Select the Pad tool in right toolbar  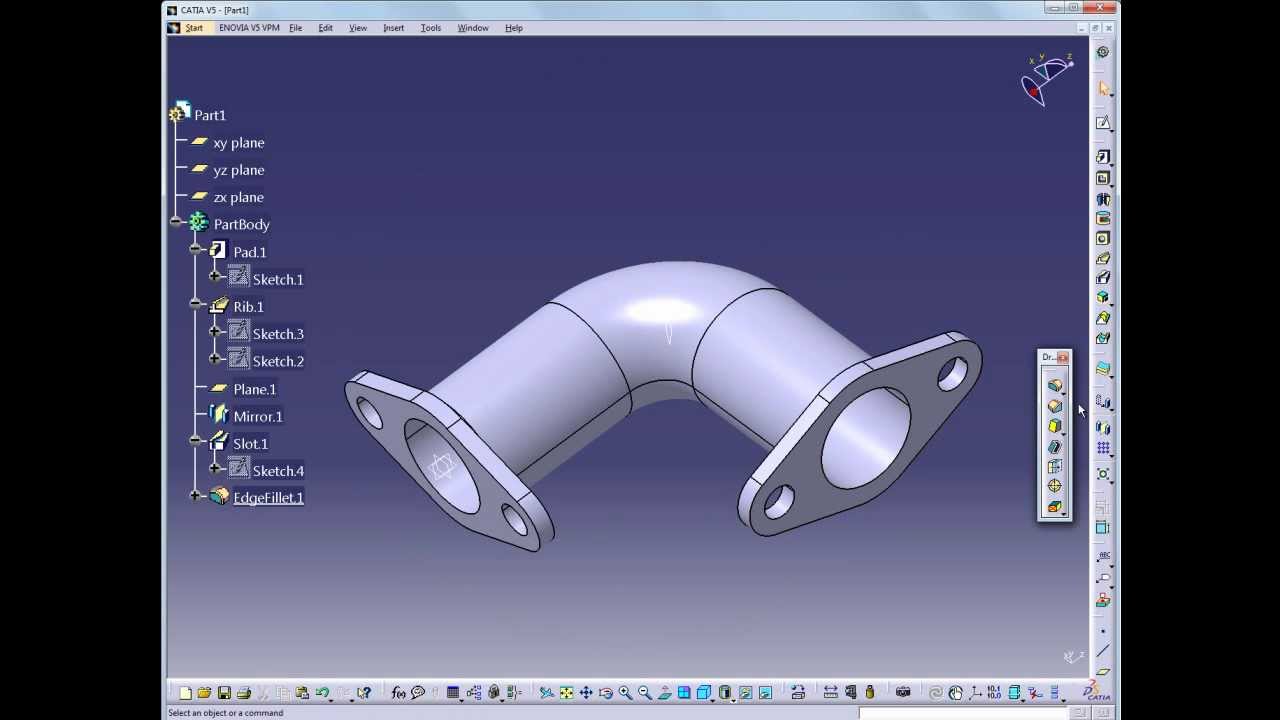[1103, 157]
